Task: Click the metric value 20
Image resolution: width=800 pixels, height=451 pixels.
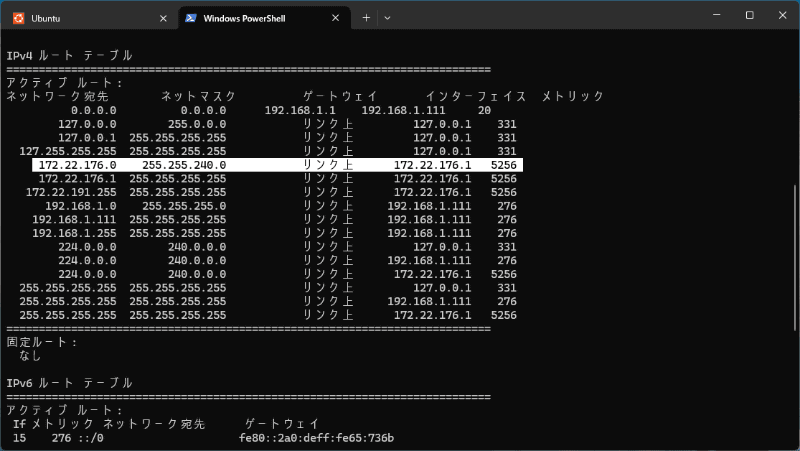Action: click(484, 110)
